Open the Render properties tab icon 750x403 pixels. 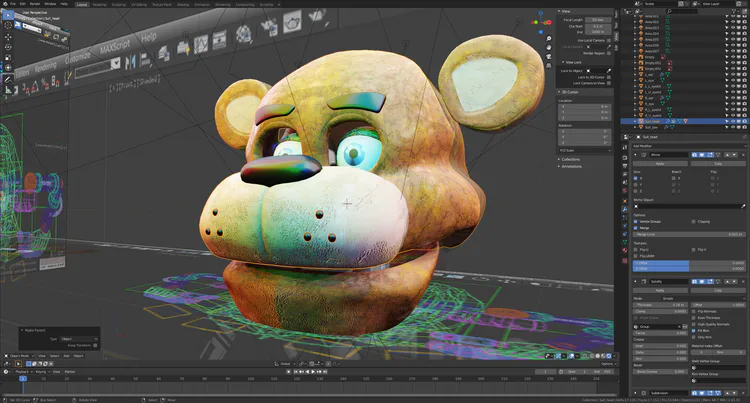pyautogui.click(x=625, y=157)
